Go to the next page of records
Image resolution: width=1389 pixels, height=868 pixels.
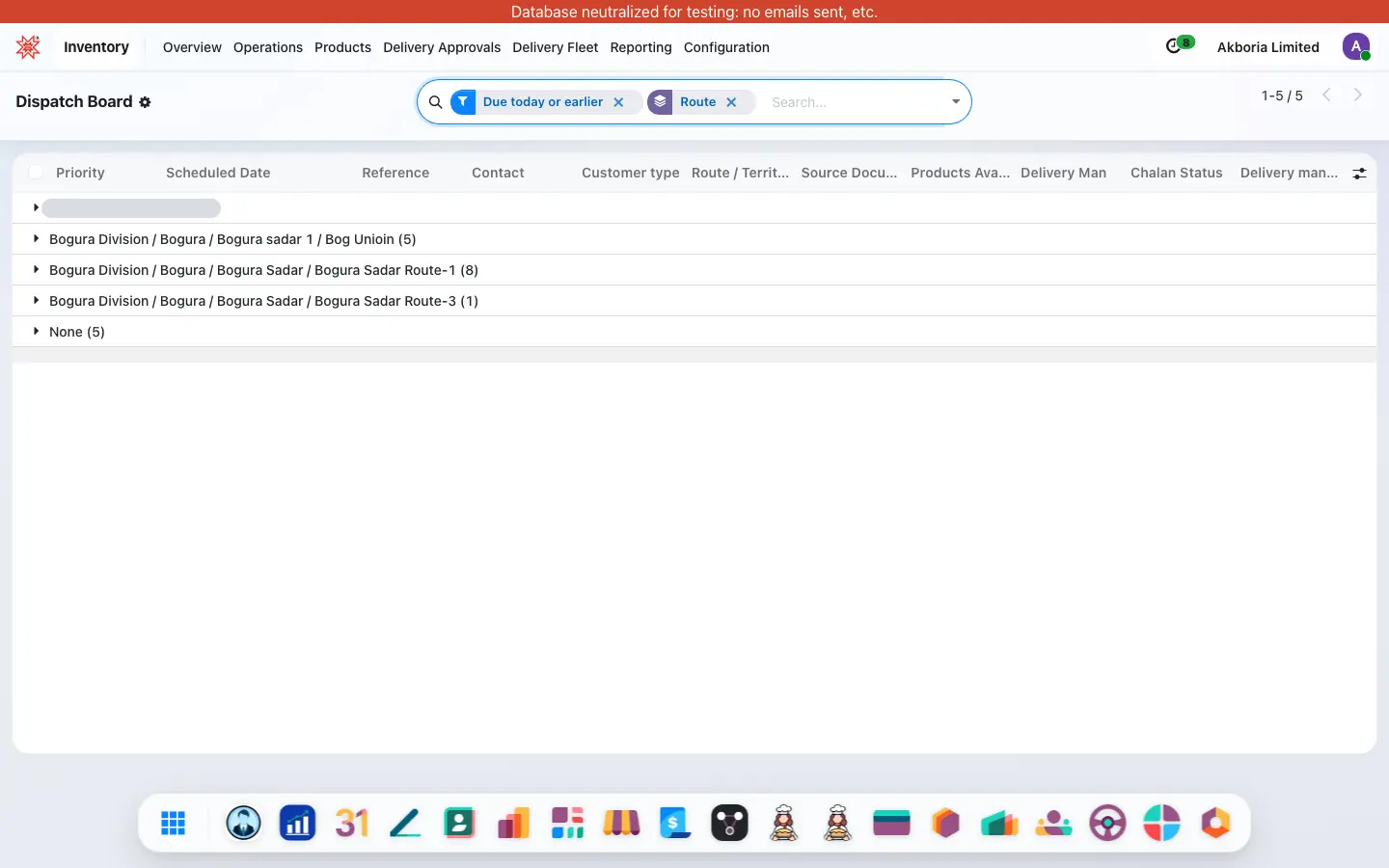[x=1358, y=95]
